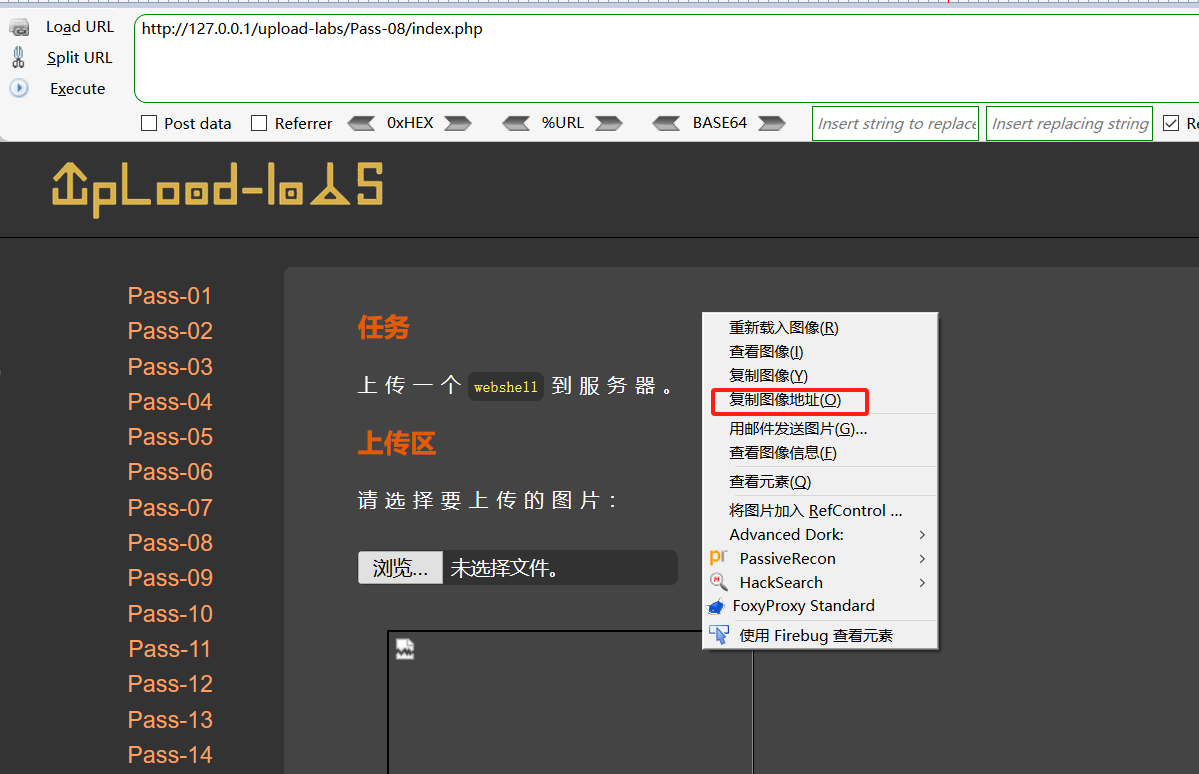Expand the HackSearch submenu arrow

(x=922, y=583)
